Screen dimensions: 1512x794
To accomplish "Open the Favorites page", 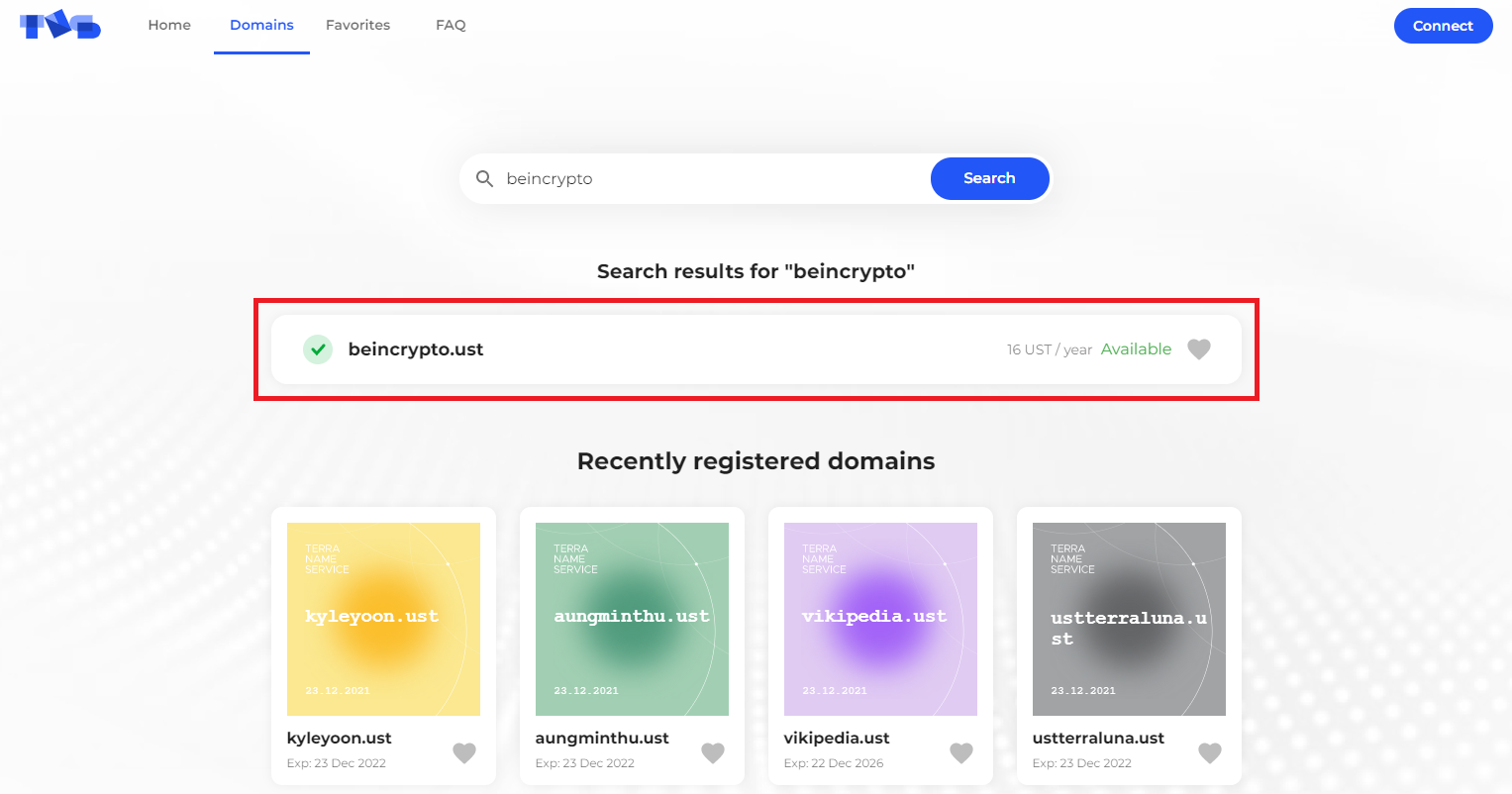I will (357, 25).
